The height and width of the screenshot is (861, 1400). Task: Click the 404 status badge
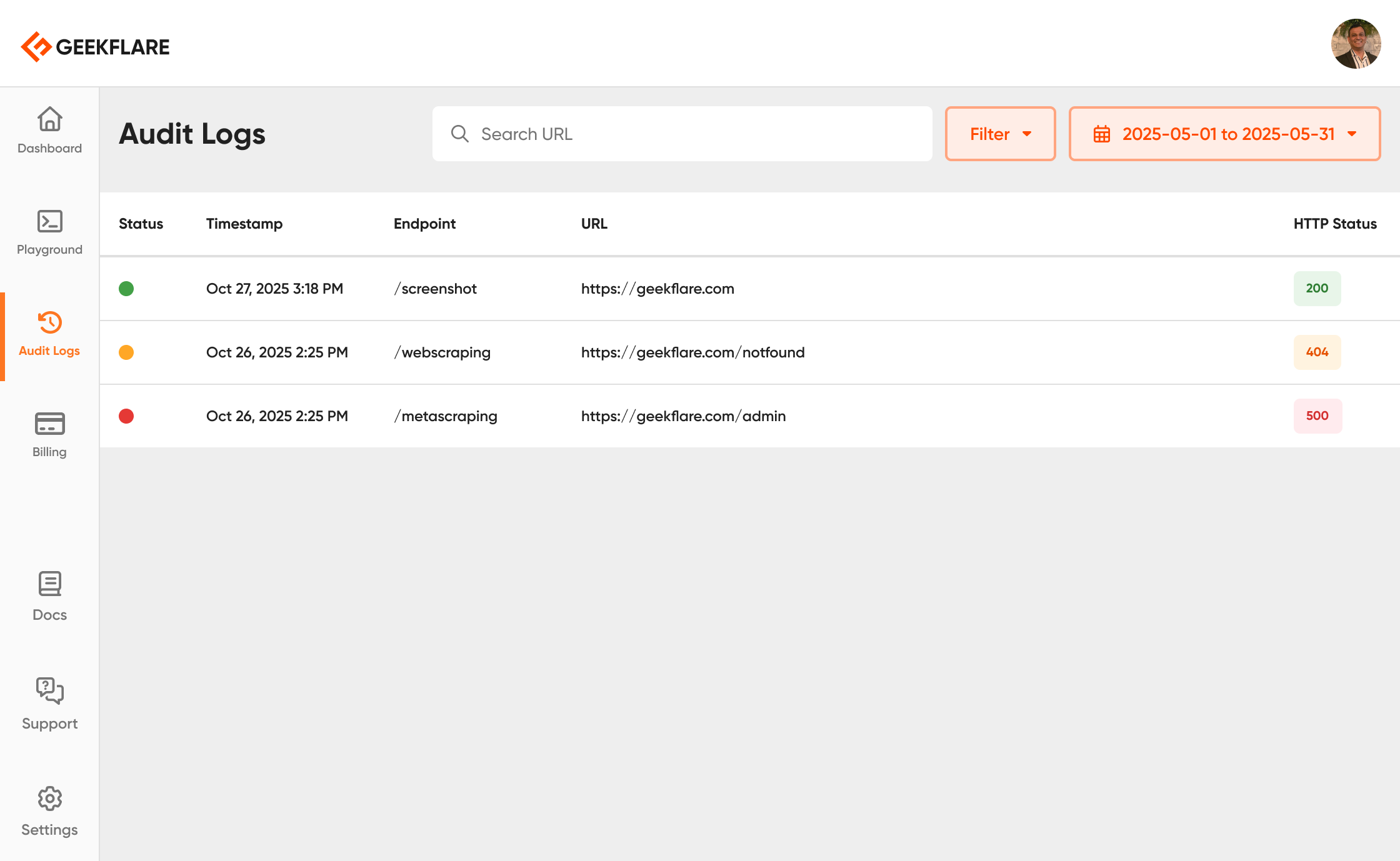tap(1317, 352)
